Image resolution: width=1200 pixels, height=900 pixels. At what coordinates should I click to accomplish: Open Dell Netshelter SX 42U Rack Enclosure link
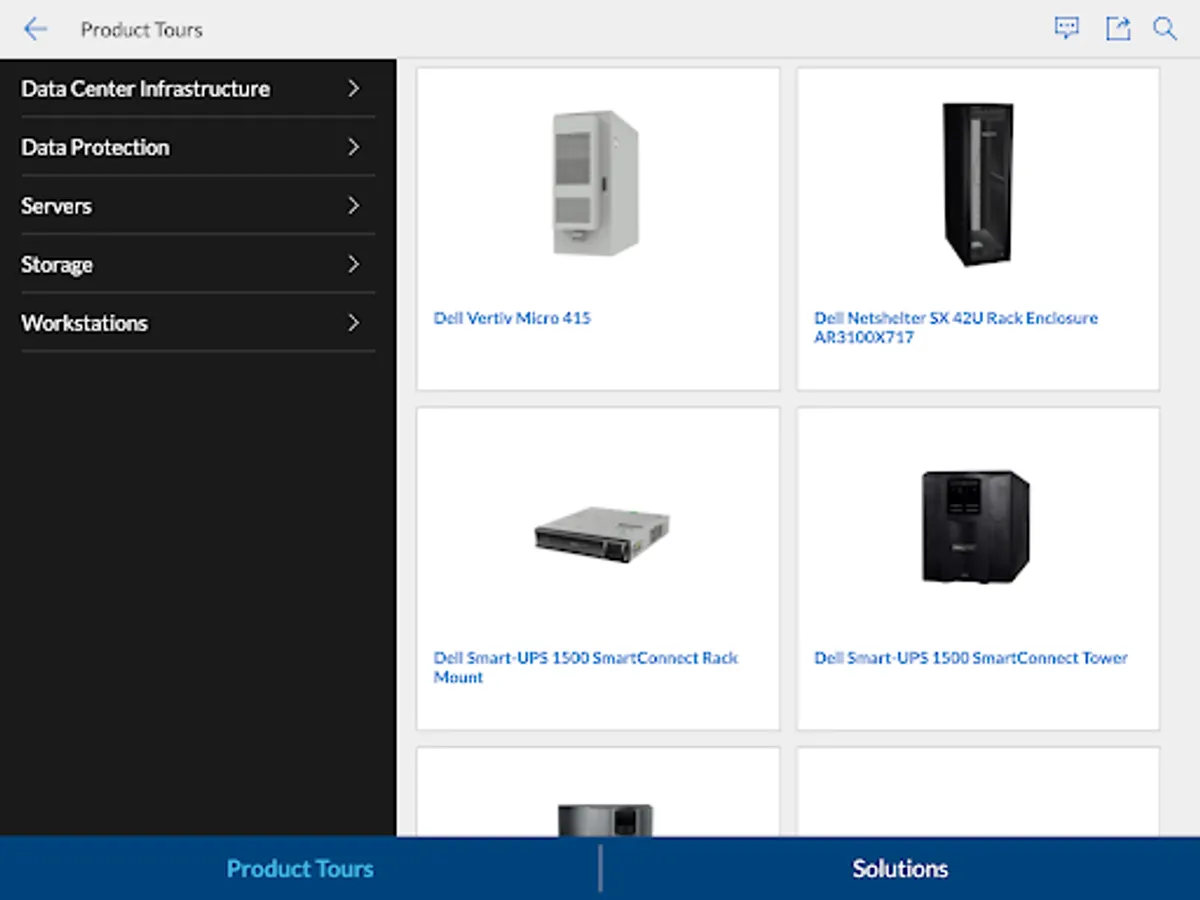coord(956,328)
